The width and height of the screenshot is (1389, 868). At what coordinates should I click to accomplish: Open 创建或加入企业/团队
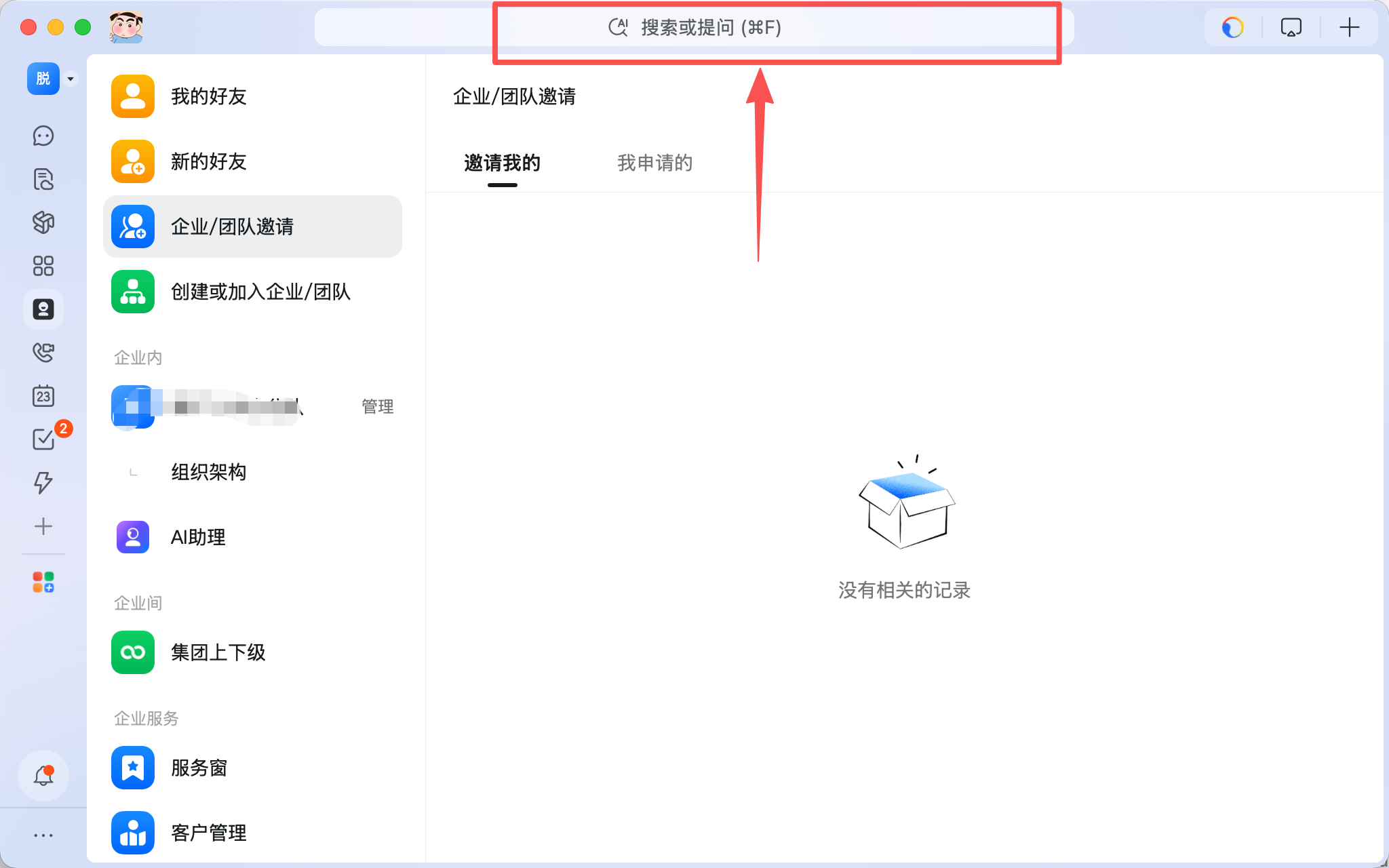tap(260, 292)
